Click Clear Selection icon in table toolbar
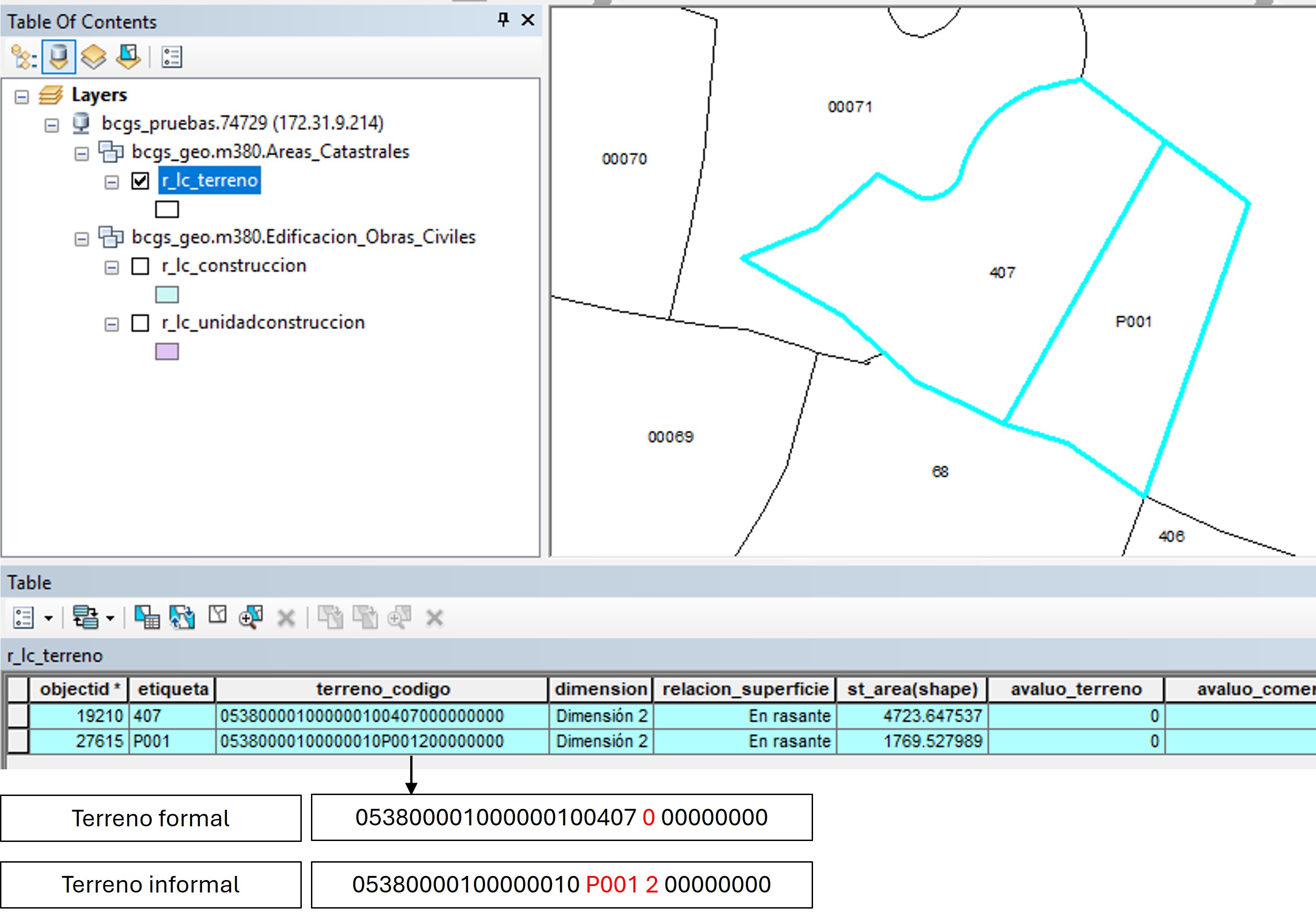 (x=217, y=615)
